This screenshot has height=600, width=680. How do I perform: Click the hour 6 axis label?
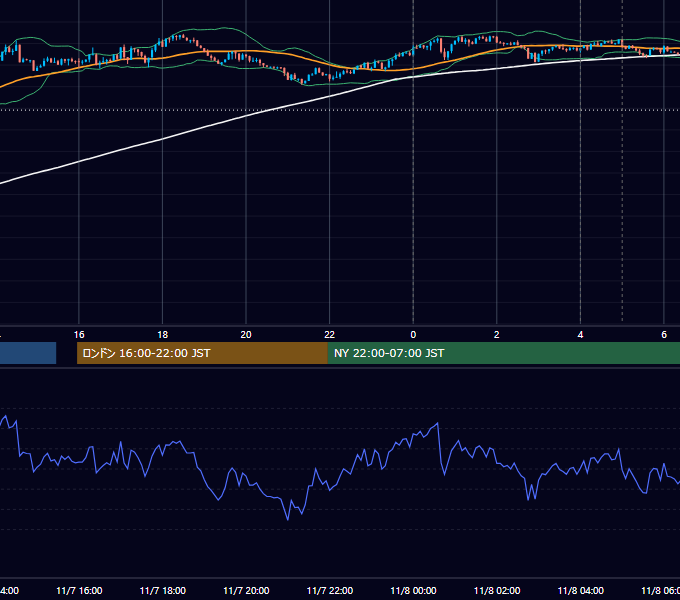(x=664, y=335)
